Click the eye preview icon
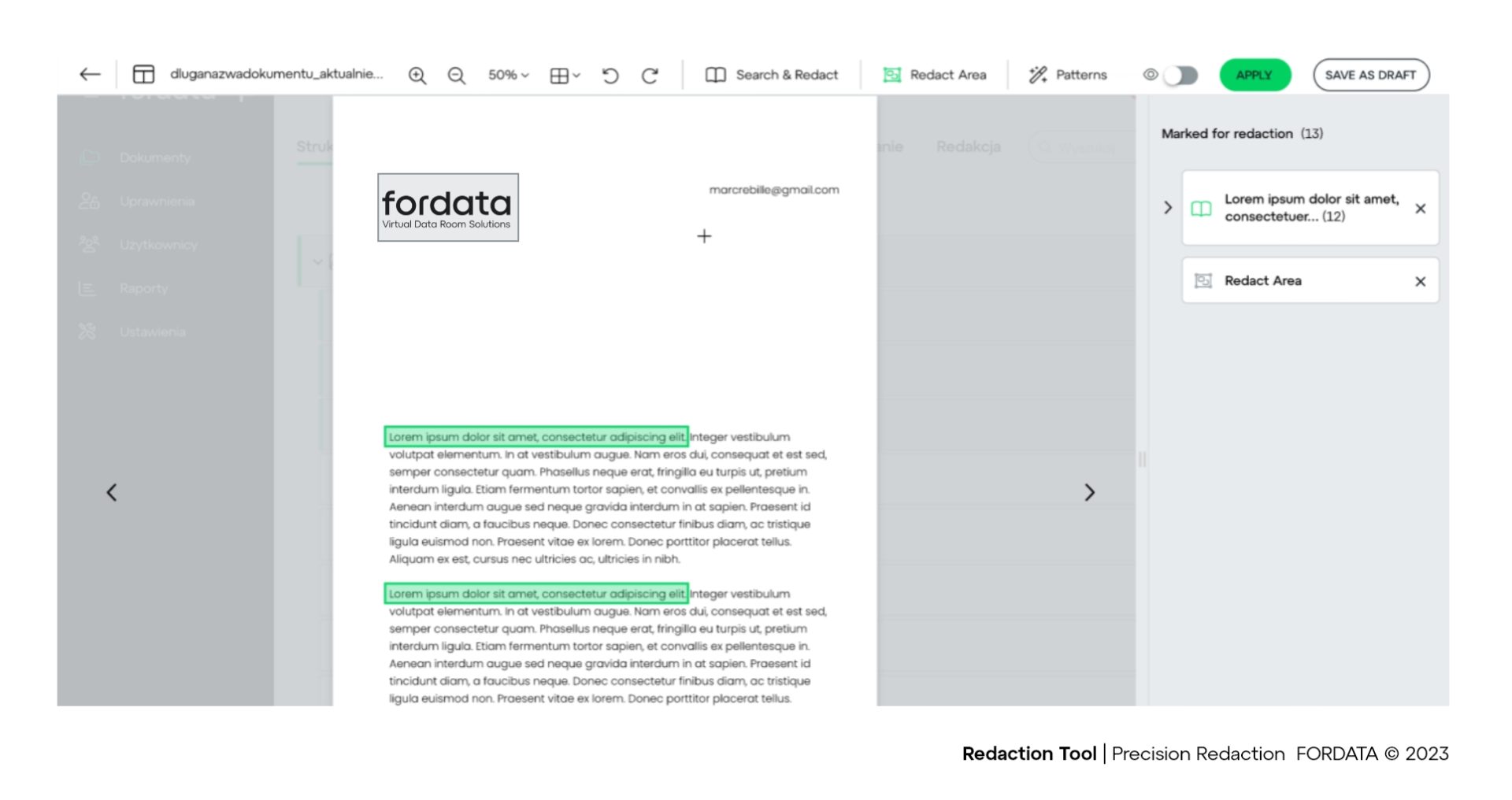The width and height of the screenshot is (1512, 800). click(1150, 75)
